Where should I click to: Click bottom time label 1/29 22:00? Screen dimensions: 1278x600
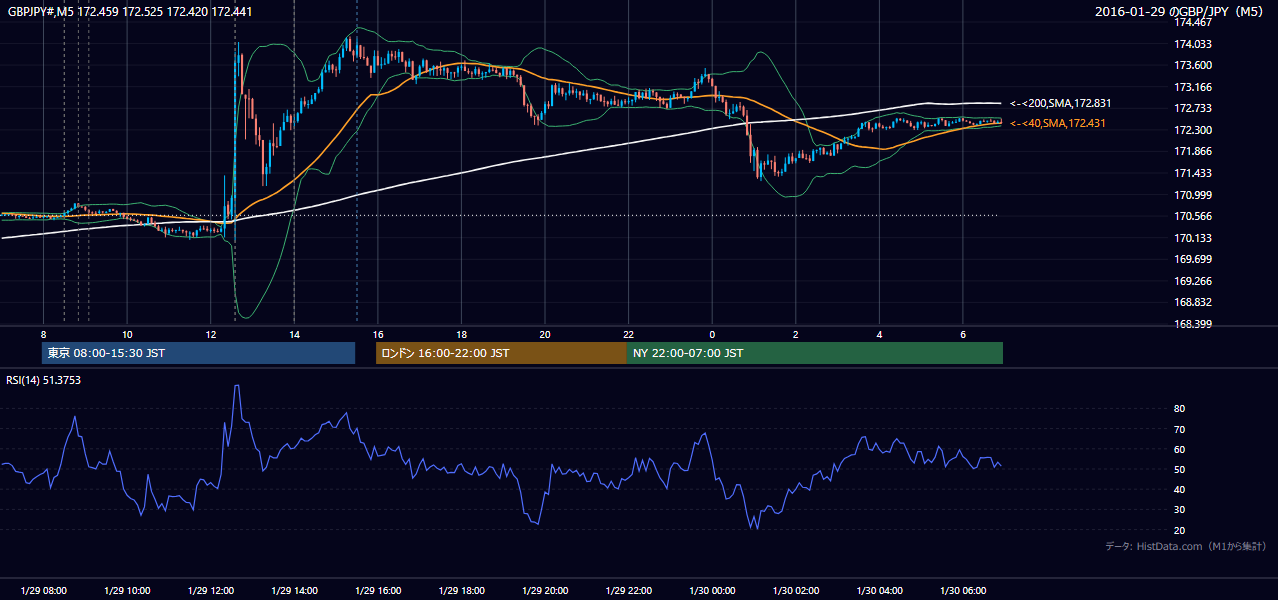tap(628, 591)
